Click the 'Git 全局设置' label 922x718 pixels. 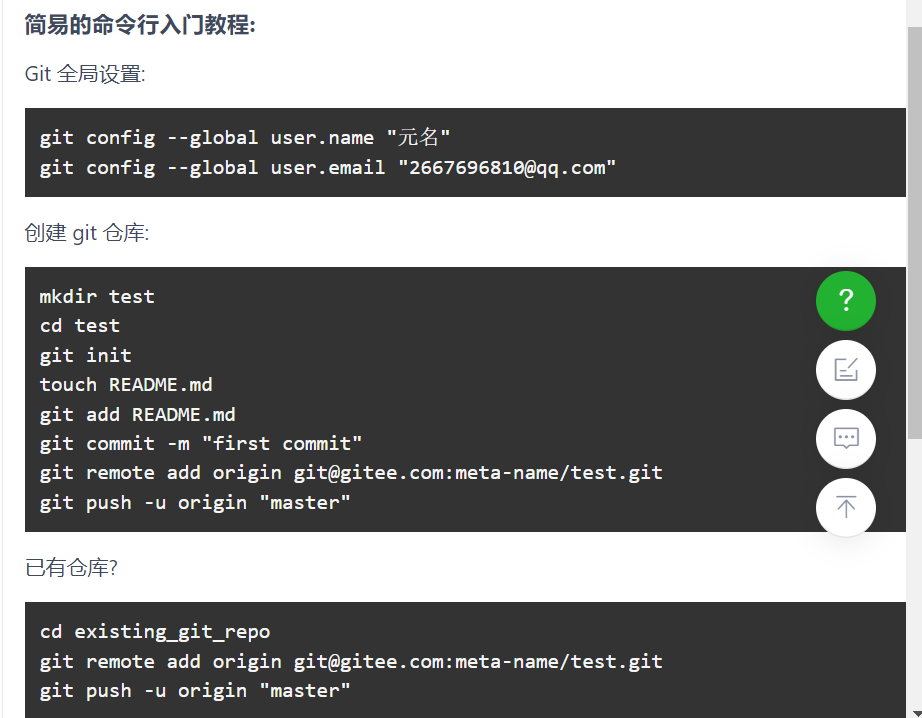coord(85,74)
